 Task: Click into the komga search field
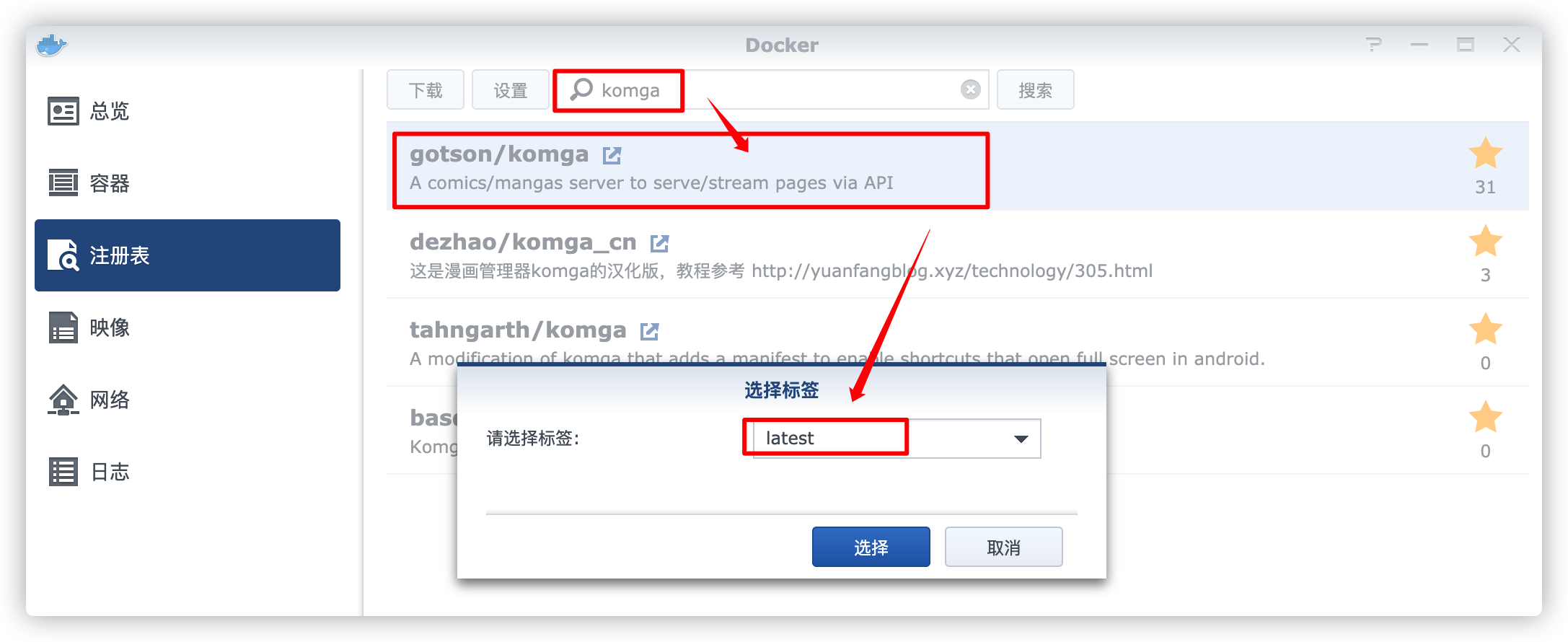(772, 90)
